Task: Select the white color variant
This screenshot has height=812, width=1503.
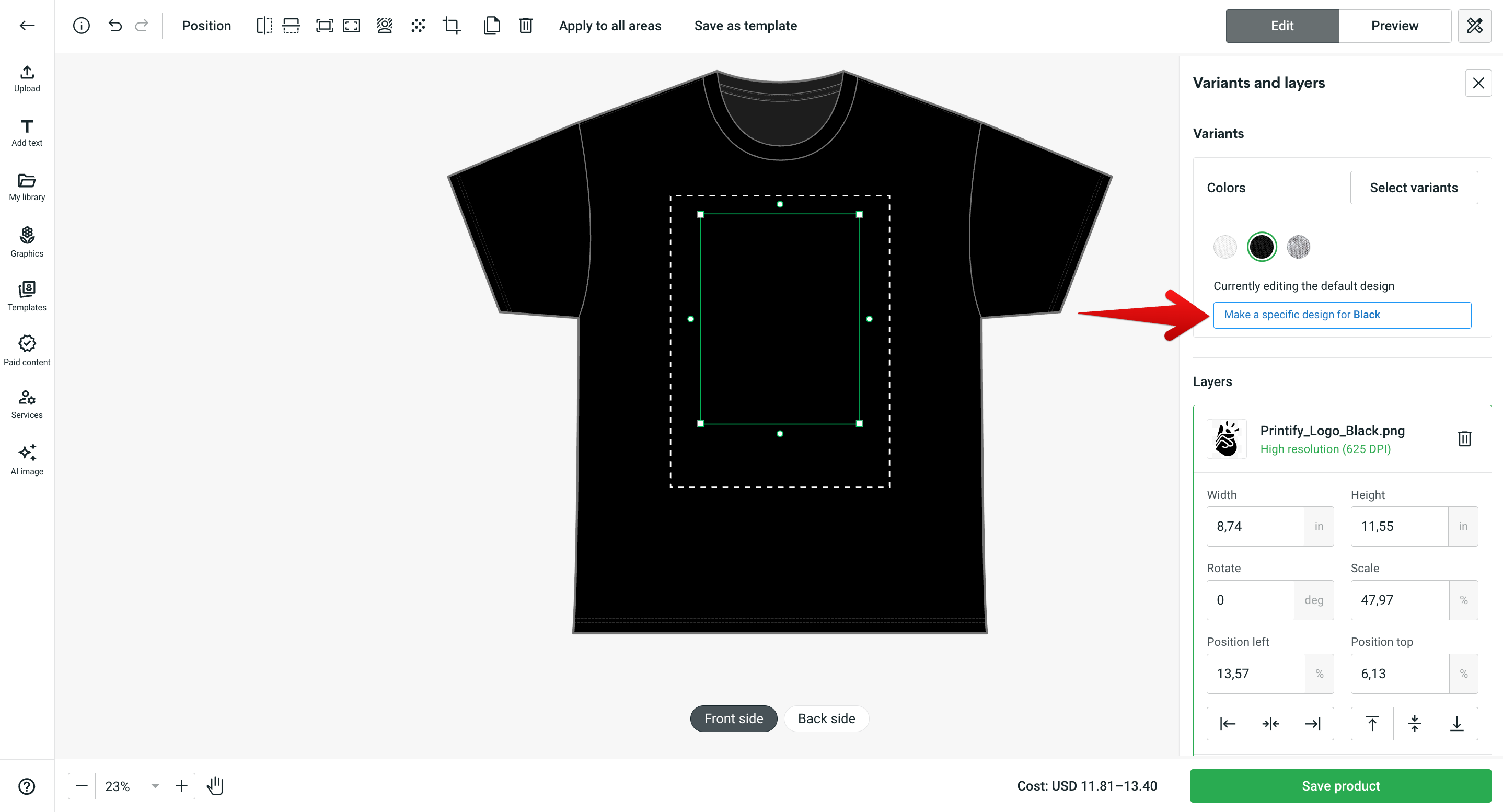Action: pyautogui.click(x=1224, y=247)
